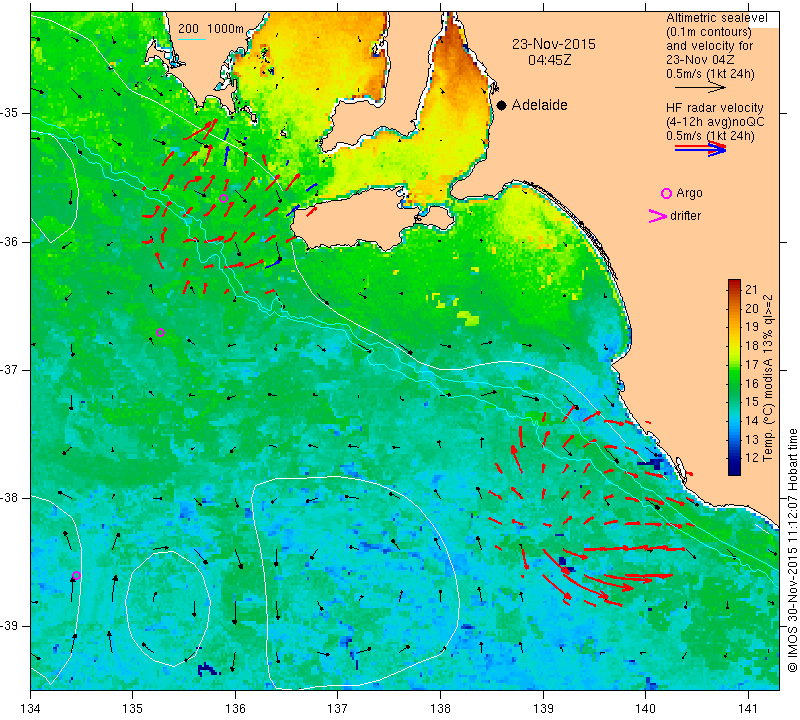Click the Argo float marker near 36°S 136°E
The height and width of the screenshot is (720, 800).
coord(223,198)
